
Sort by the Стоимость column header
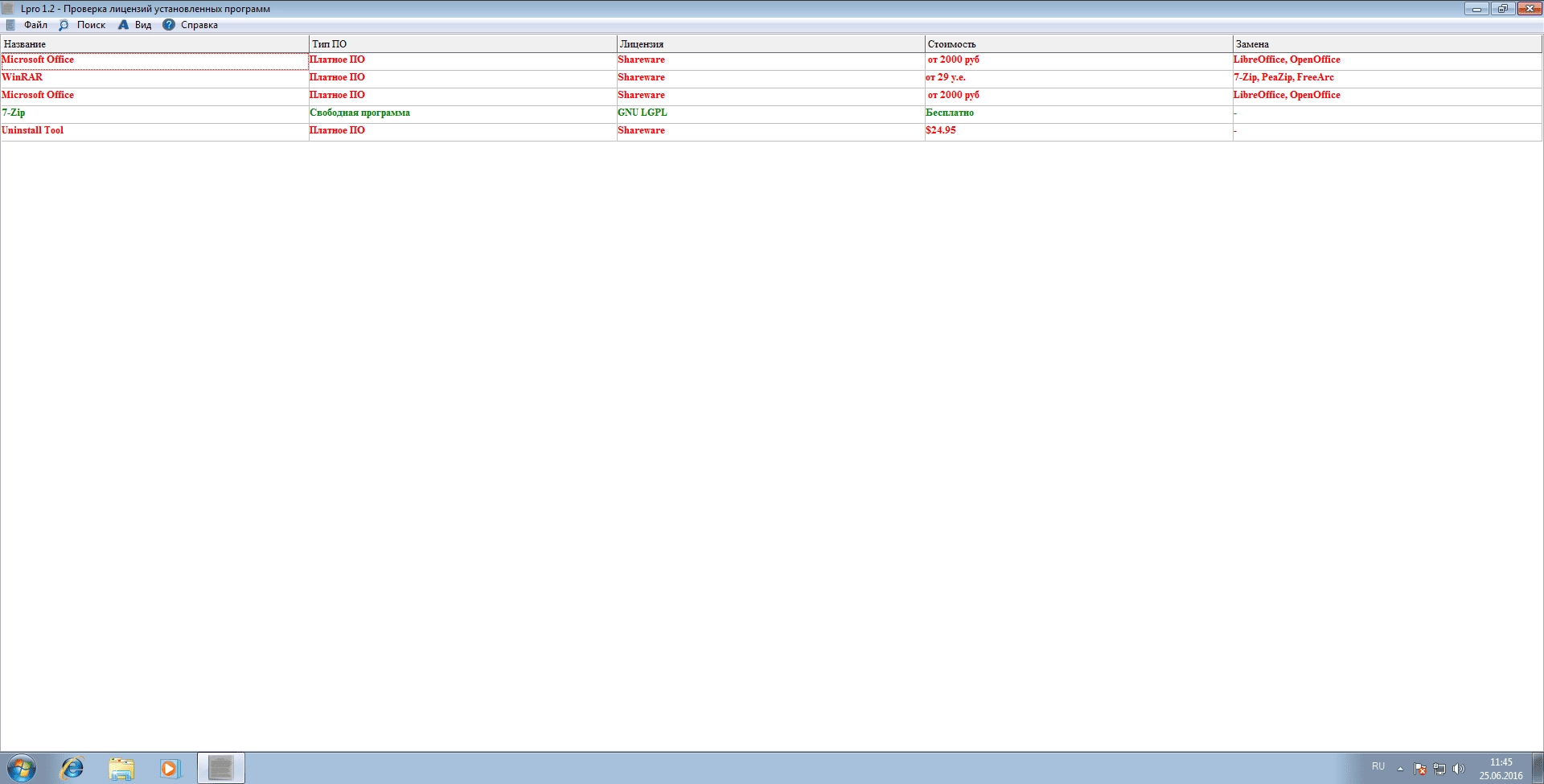(1078, 44)
